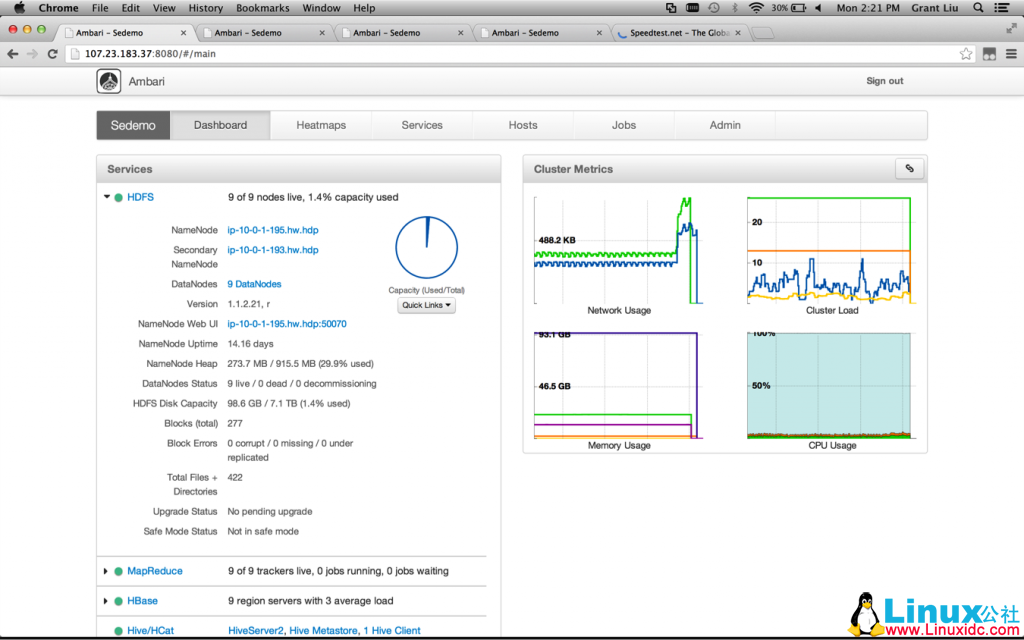Click the Spotlight search icon
This screenshot has height=640, width=1024.
click(977, 7)
